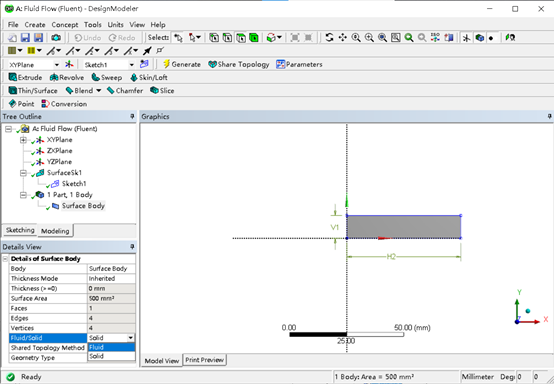Expand the XYPlane tree node
554x384 pixels.
pyautogui.click(x=23, y=140)
